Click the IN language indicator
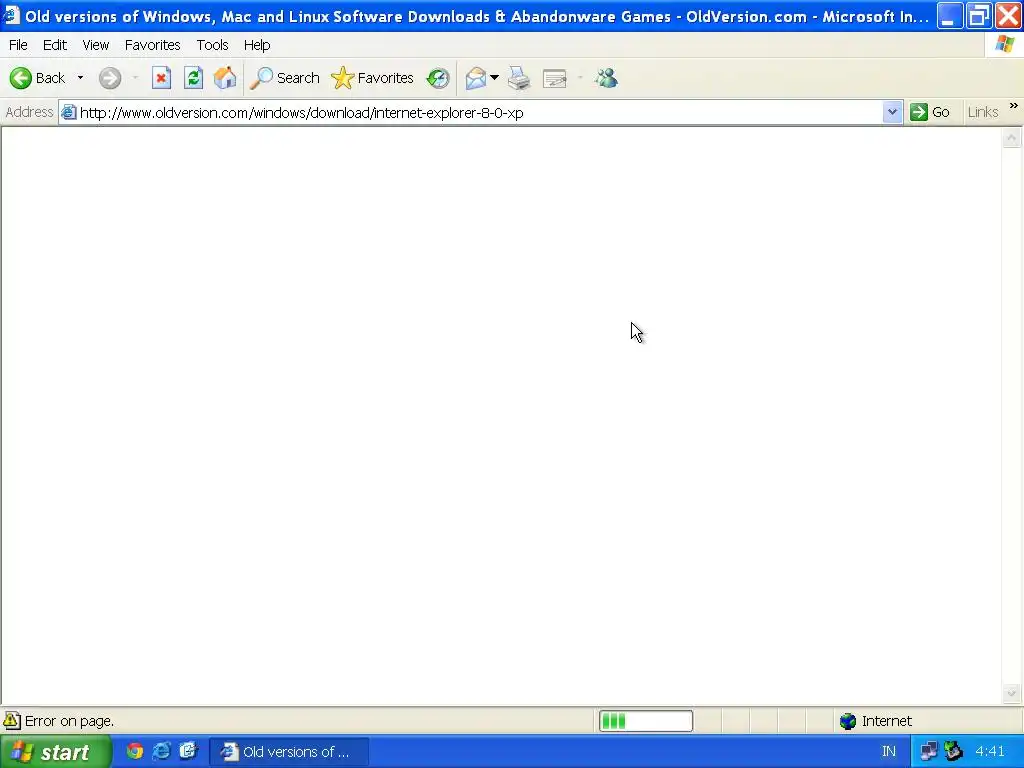This screenshot has height=768, width=1024. [889, 752]
